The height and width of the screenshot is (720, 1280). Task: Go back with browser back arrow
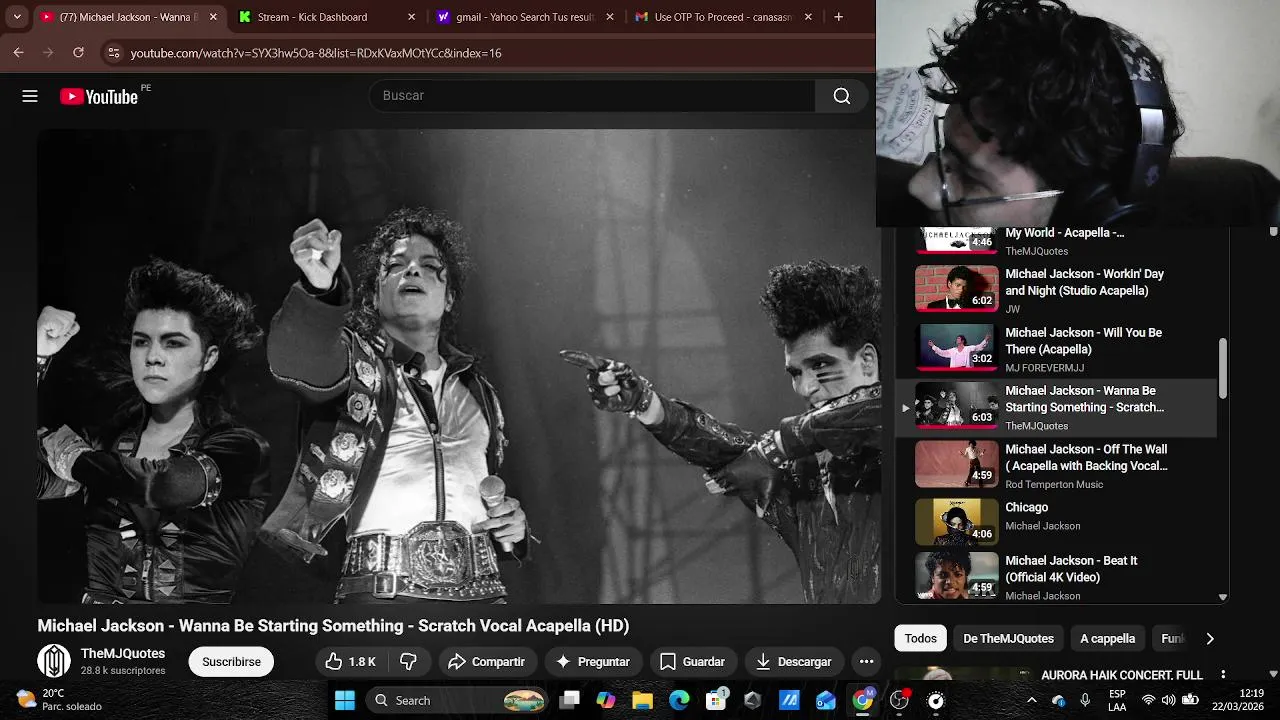(x=18, y=52)
